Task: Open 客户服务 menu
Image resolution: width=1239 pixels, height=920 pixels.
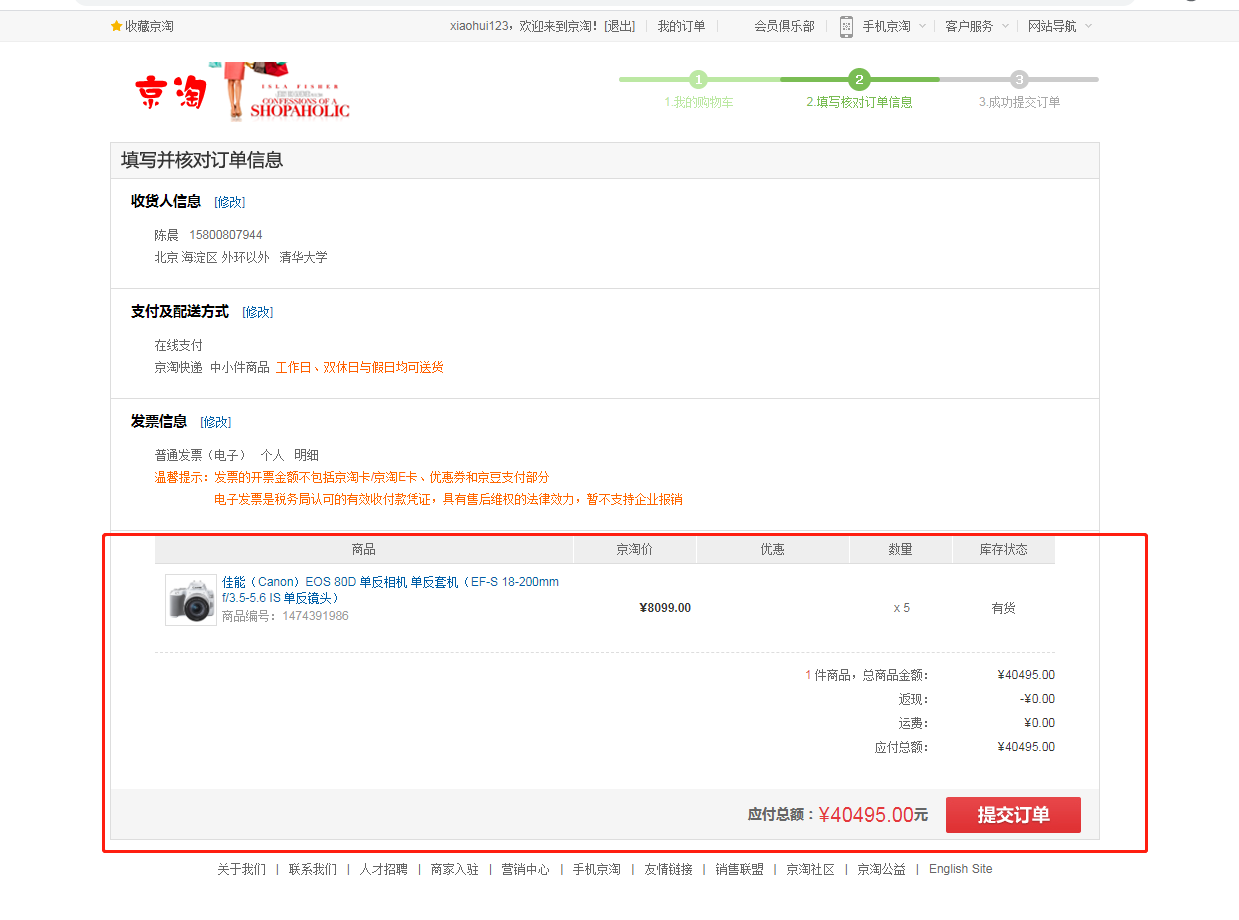Action: pyautogui.click(x=969, y=26)
